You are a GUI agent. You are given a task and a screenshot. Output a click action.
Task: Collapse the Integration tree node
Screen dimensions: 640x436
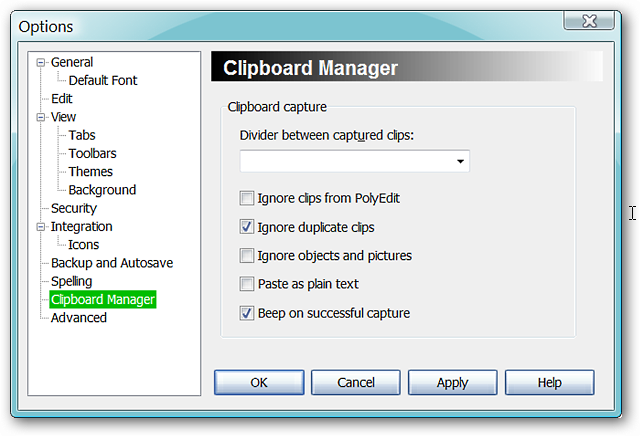(40, 227)
